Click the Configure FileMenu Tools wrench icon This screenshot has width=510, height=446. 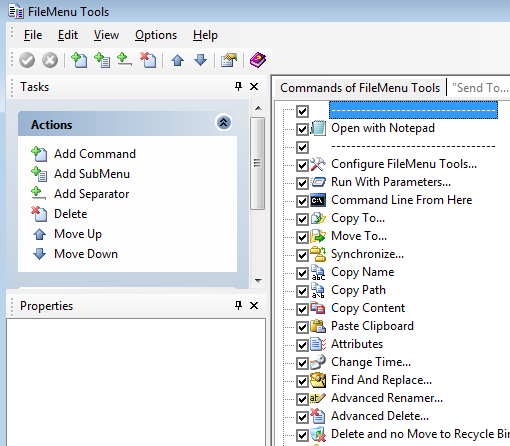[x=318, y=164]
